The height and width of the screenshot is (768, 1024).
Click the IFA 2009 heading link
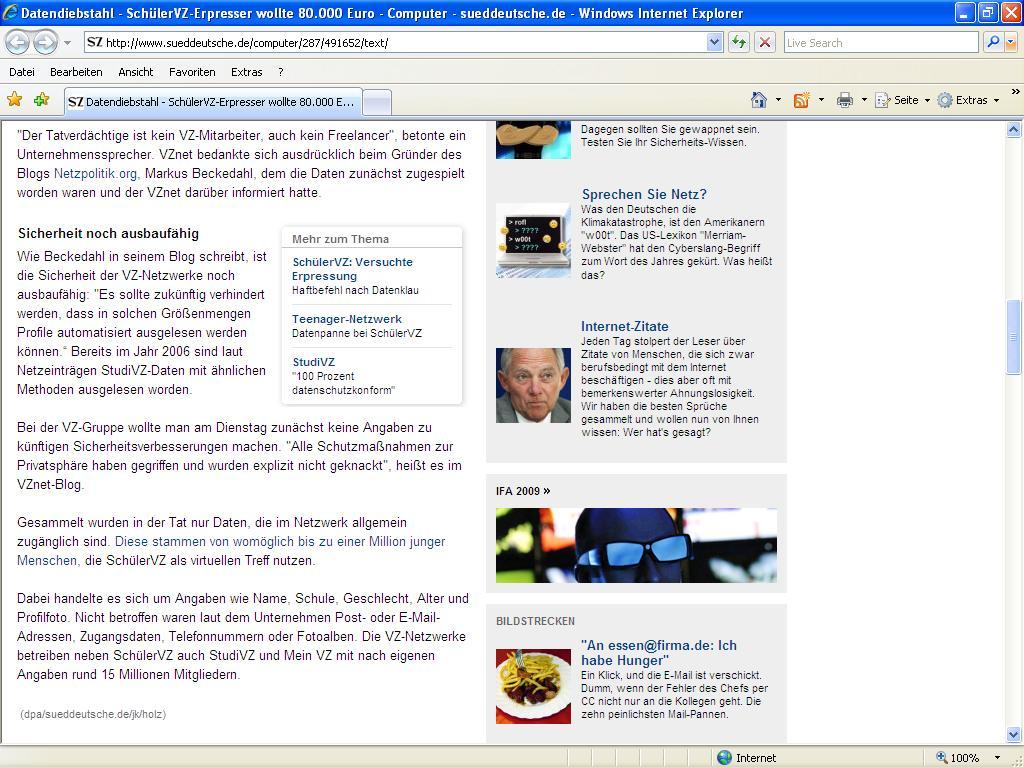coord(523,491)
